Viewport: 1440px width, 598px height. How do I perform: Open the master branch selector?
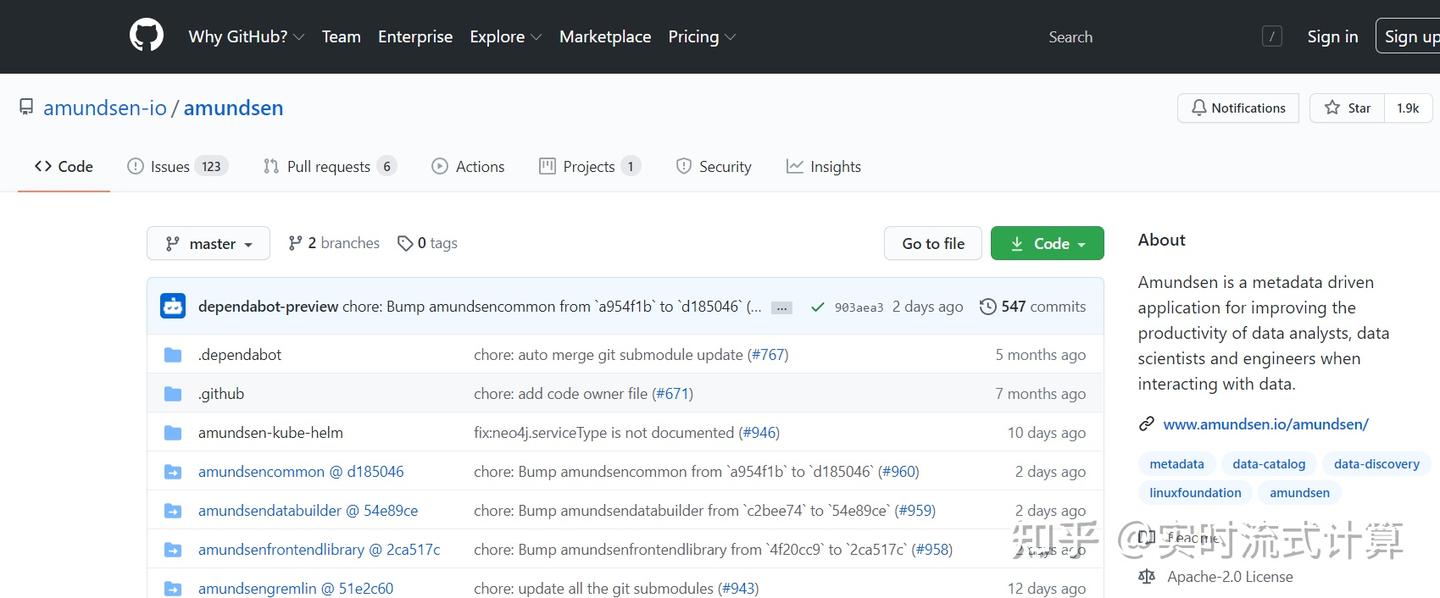[208, 242]
